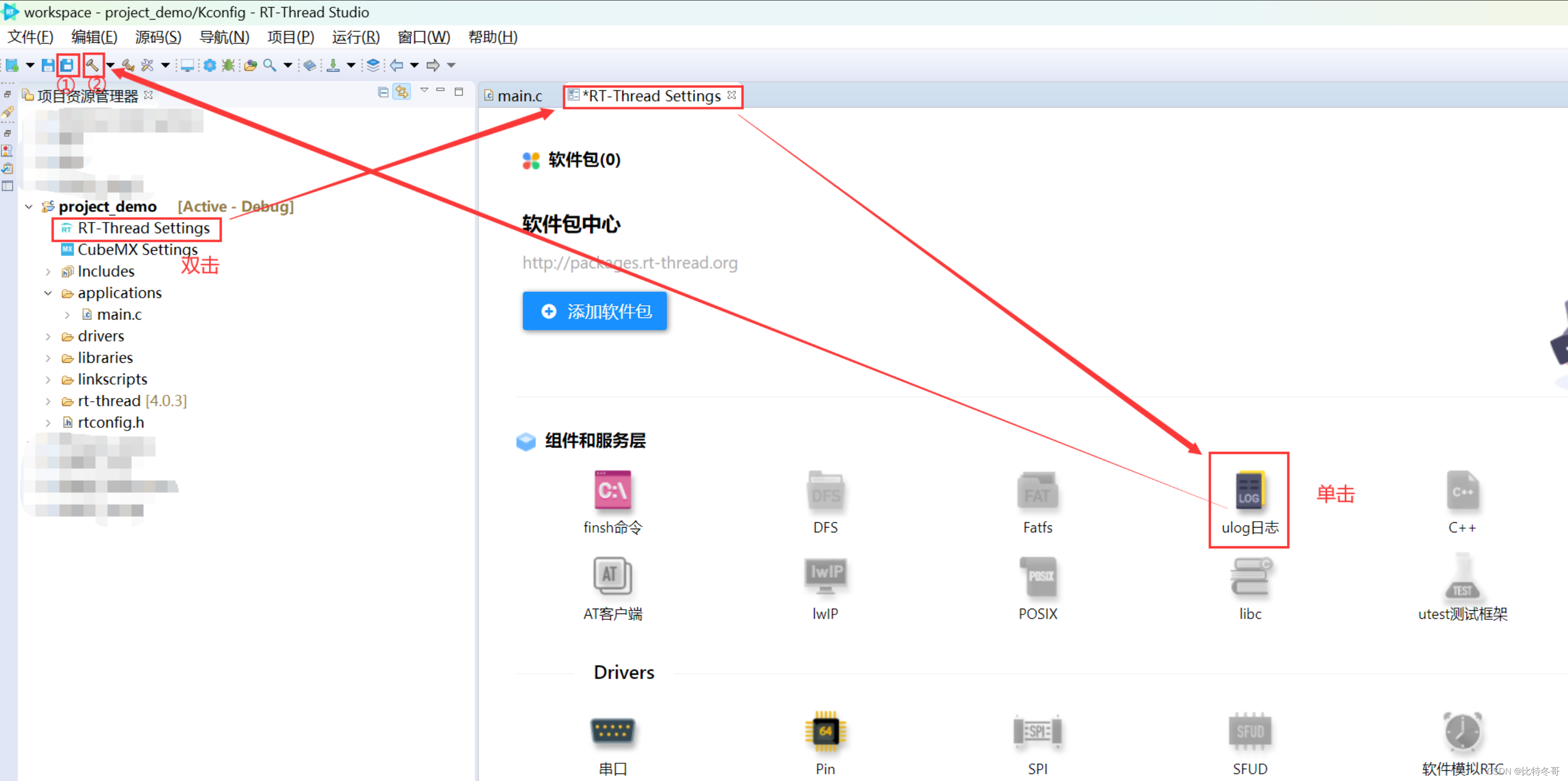This screenshot has height=781, width=1568.
Task: Switch to the main.c editor tab
Action: (x=514, y=96)
